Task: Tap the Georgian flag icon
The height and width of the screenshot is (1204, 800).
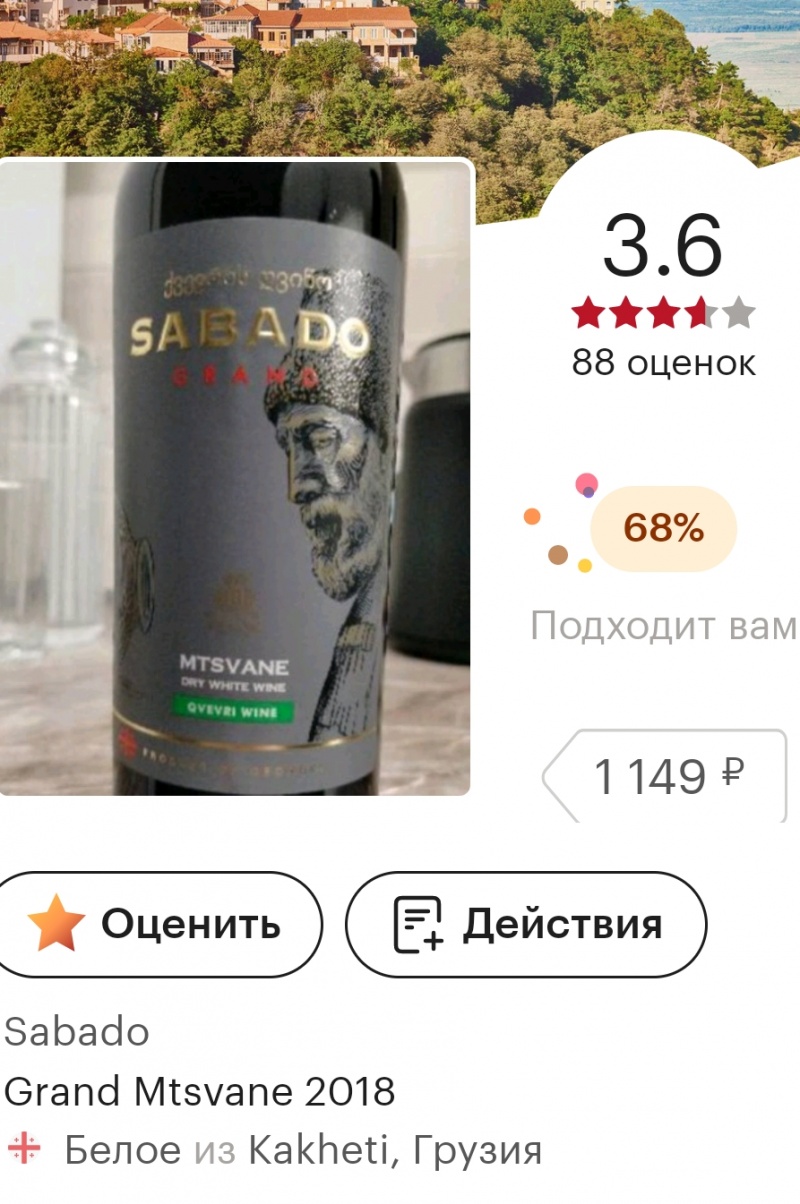Action: pyautogui.click(x=24, y=1149)
